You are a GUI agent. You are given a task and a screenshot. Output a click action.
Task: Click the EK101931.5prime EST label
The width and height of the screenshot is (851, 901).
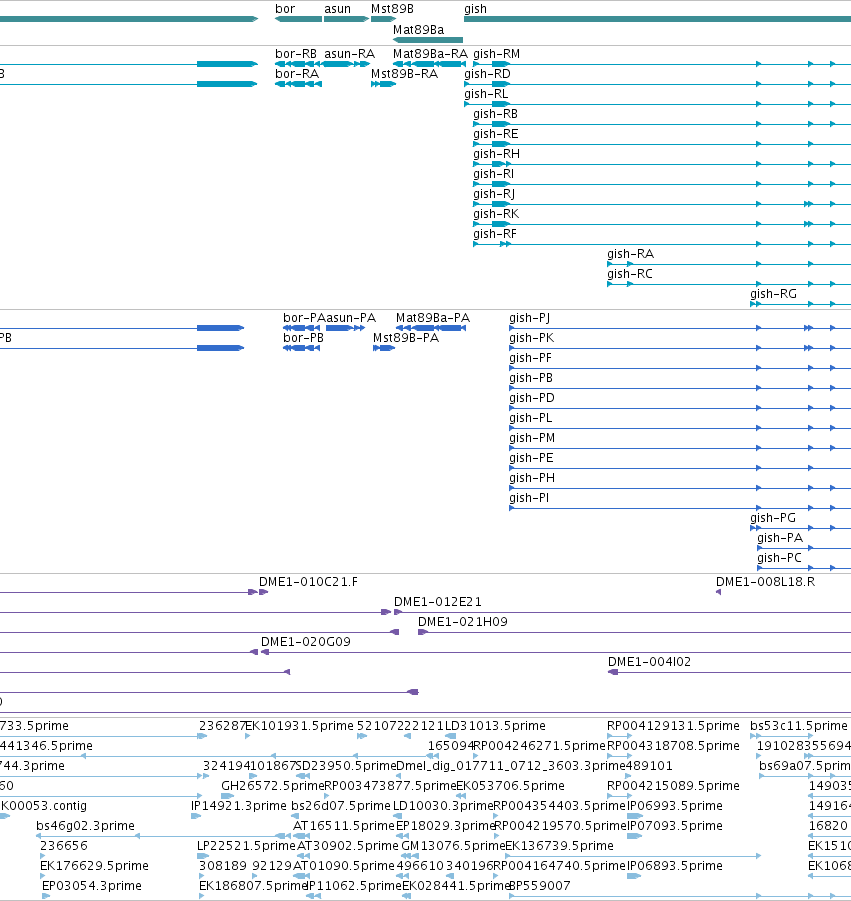click(299, 726)
